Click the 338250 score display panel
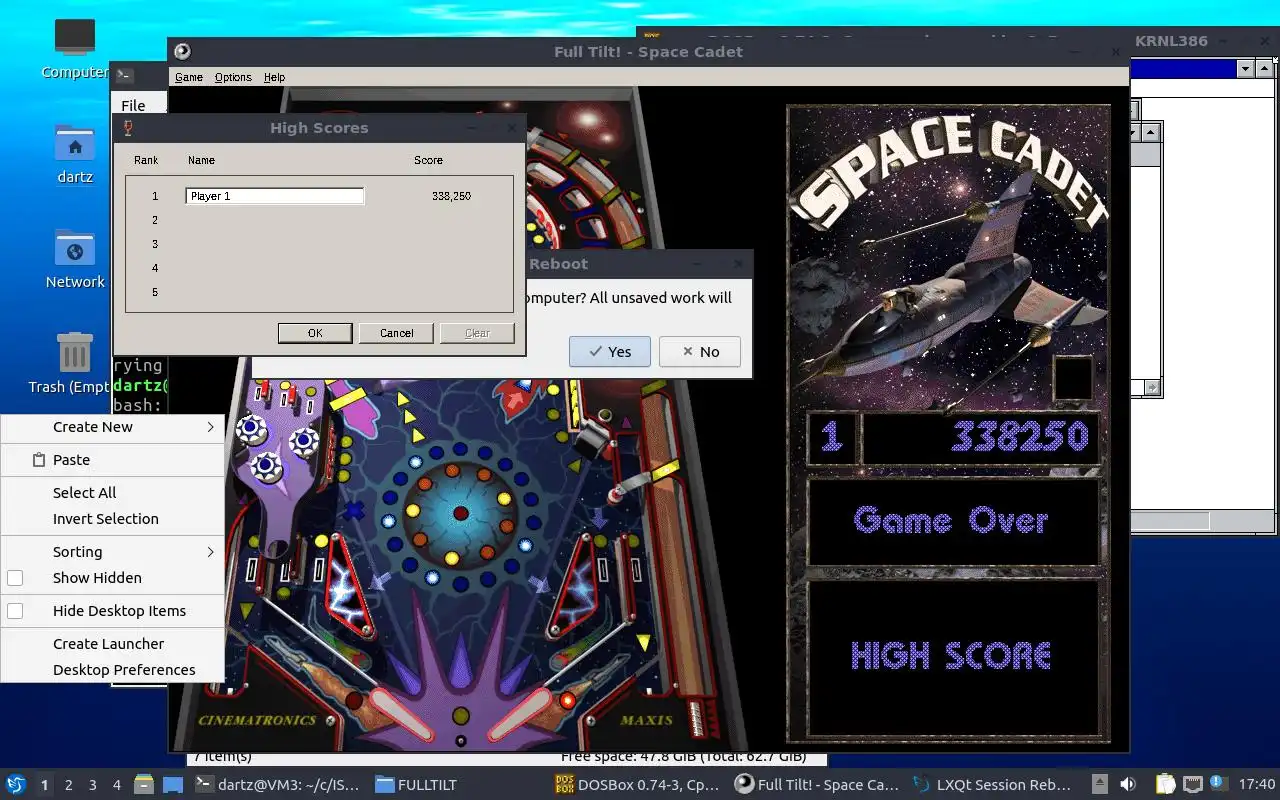This screenshot has height=800, width=1280. 980,438
